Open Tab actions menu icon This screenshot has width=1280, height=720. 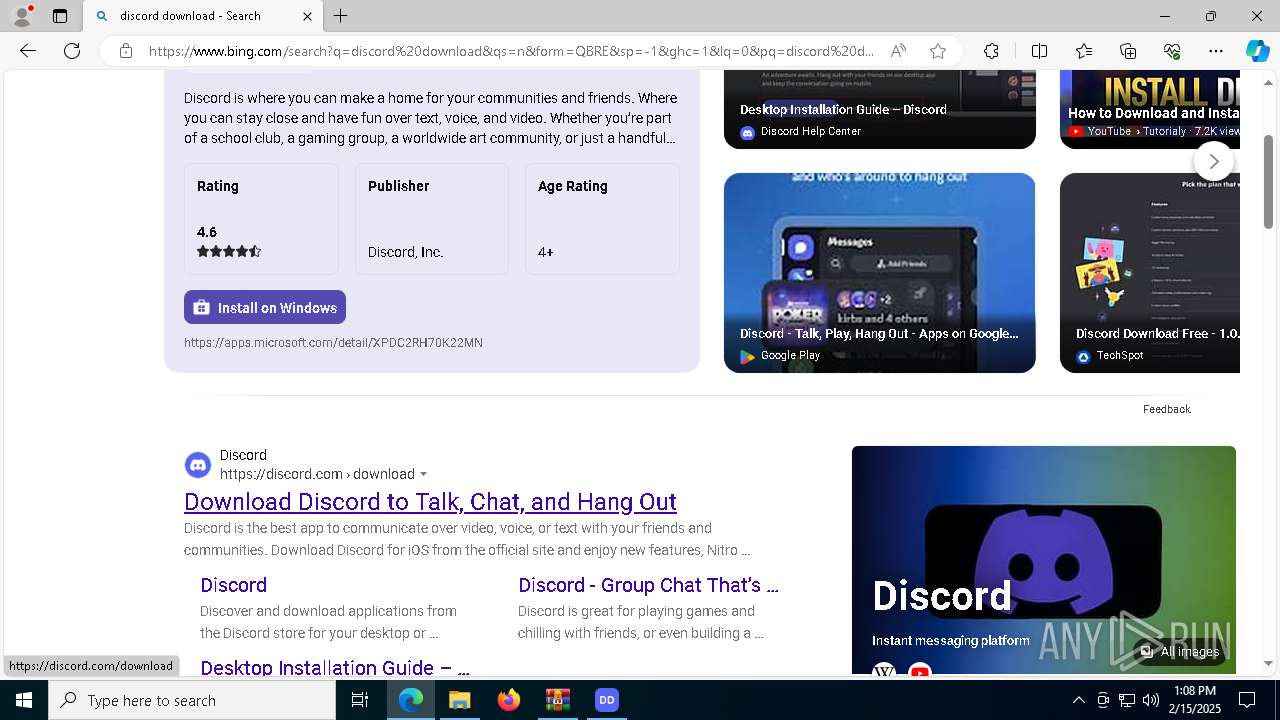click(x=60, y=16)
